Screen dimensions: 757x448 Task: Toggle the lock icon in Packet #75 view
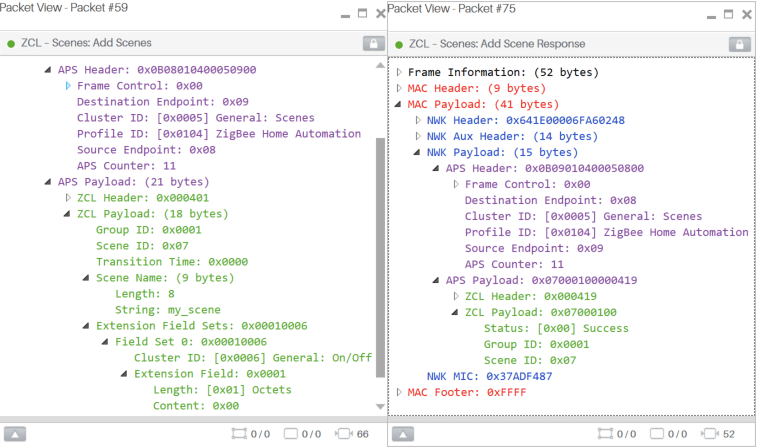coord(739,44)
